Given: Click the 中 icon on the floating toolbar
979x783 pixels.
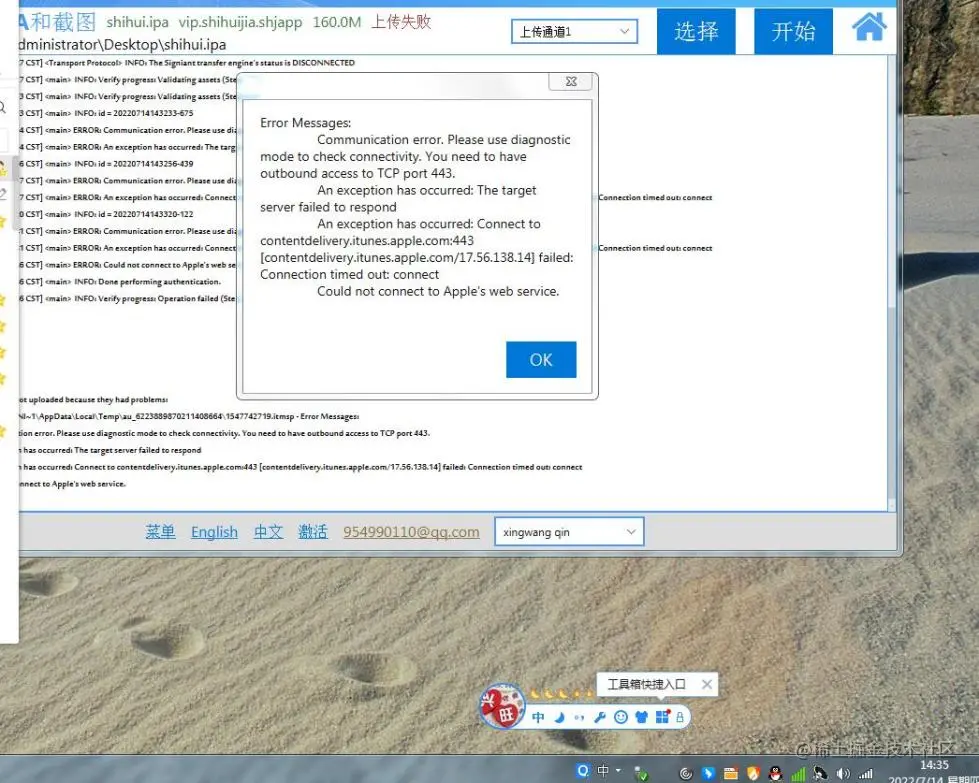Looking at the screenshot, I should tap(538, 717).
